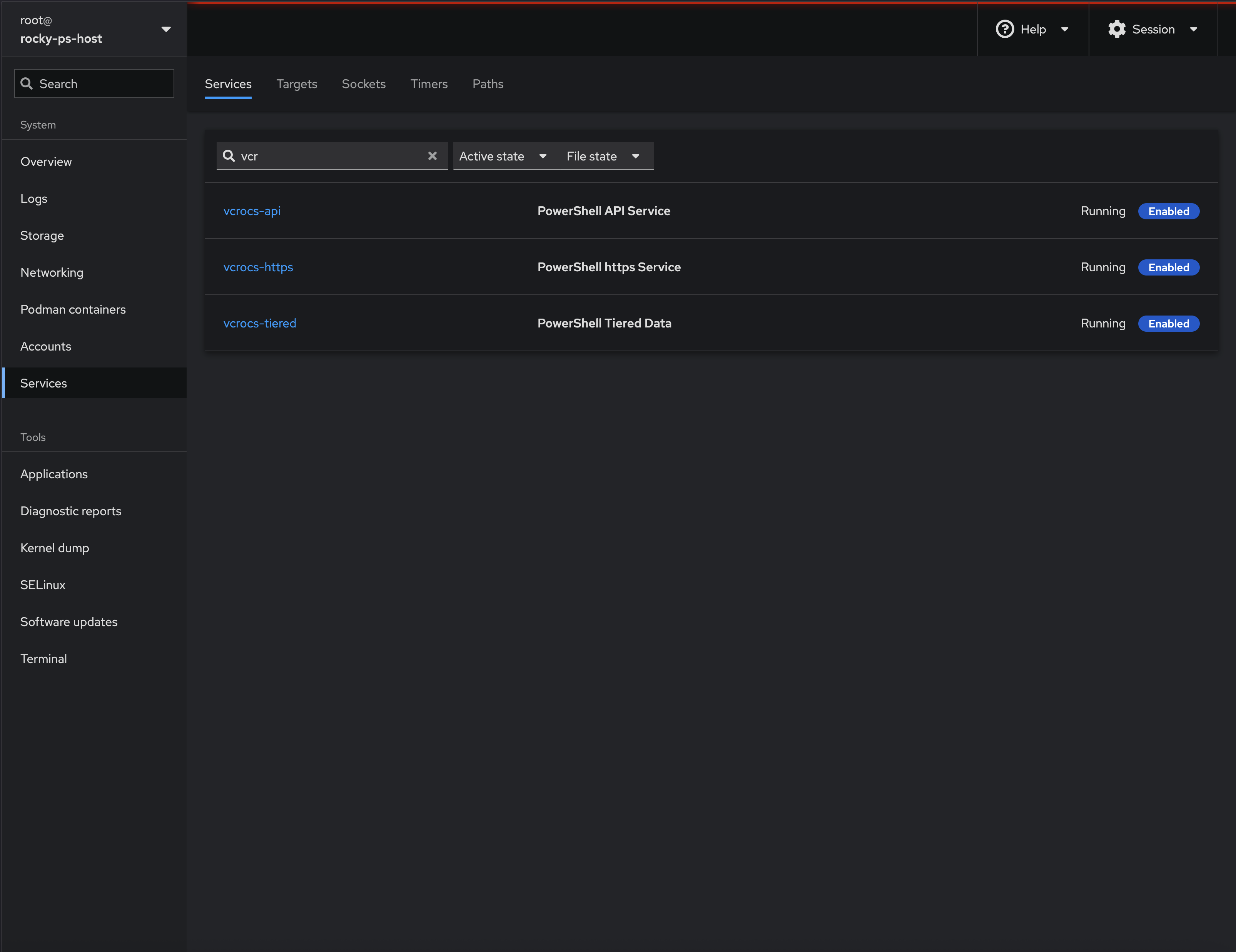The height and width of the screenshot is (952, 1236).
Task: Click the magnifier icon in sidebar search
Action: 27,84
